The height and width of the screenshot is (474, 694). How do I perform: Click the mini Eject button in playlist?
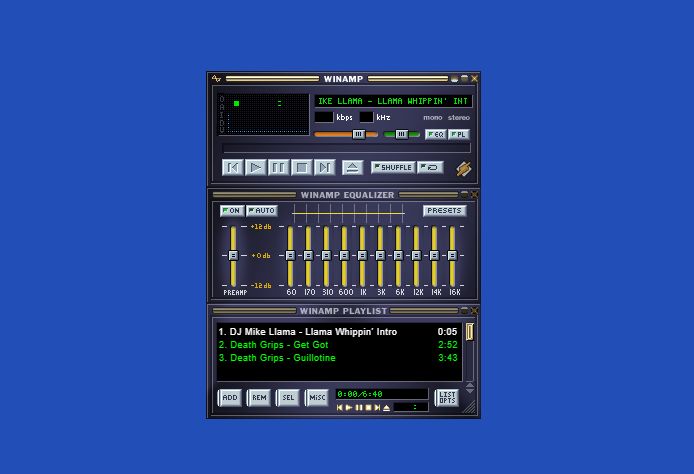[x=386, y=408]
